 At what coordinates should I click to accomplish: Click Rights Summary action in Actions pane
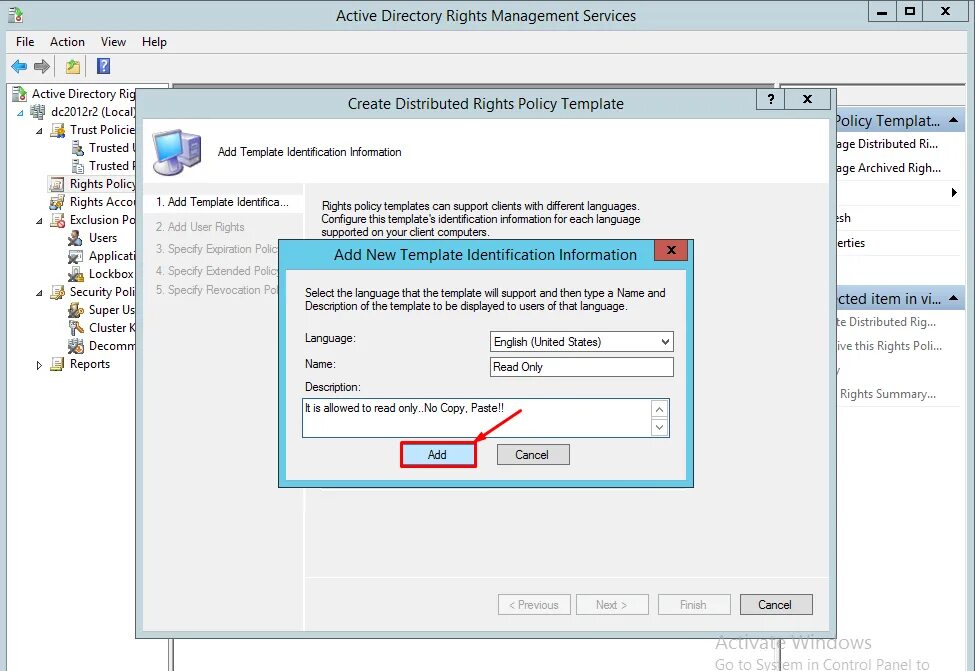pos(888,394)
